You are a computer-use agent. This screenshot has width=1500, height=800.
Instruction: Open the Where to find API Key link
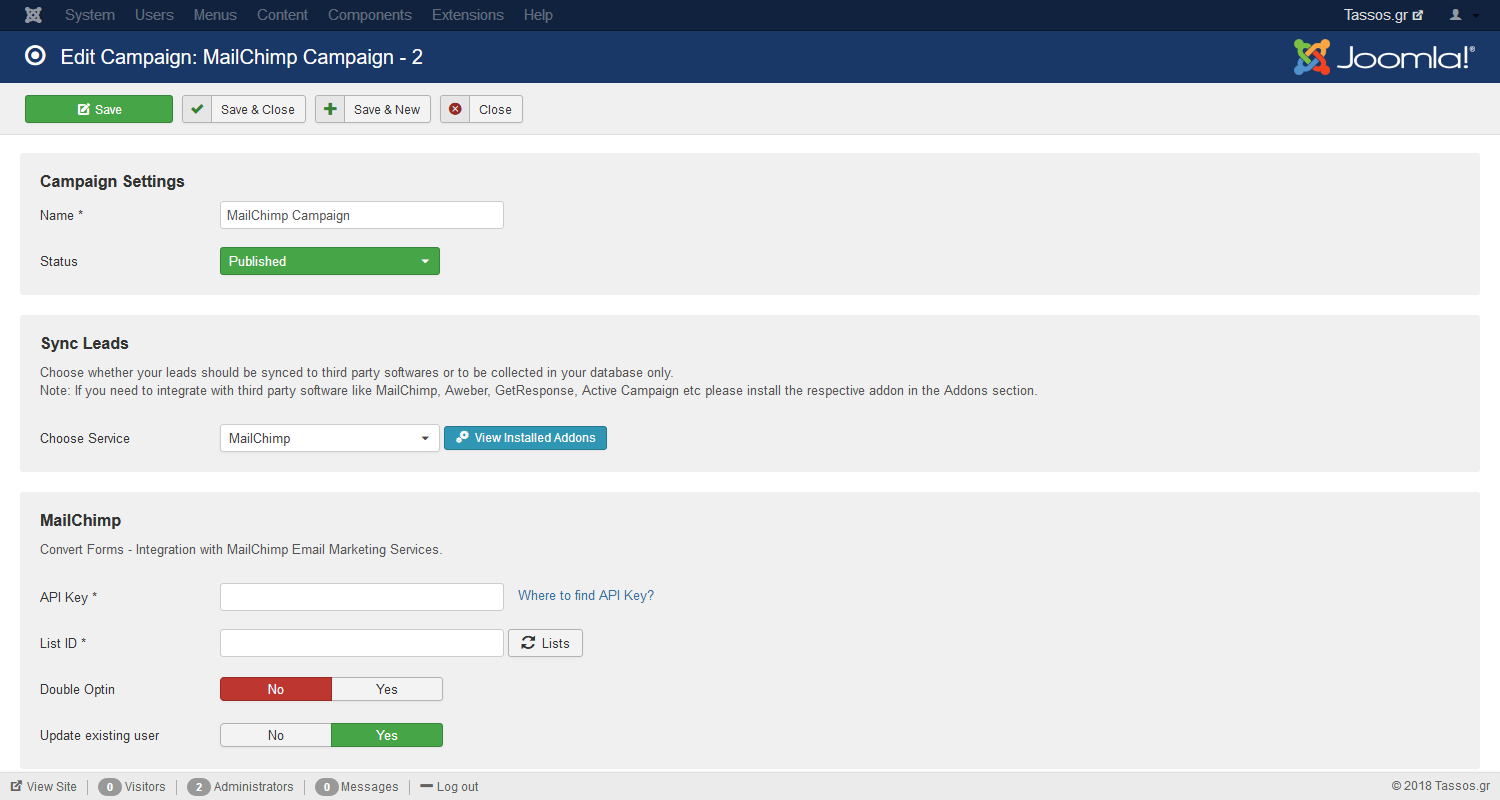(x=586, y=595)
